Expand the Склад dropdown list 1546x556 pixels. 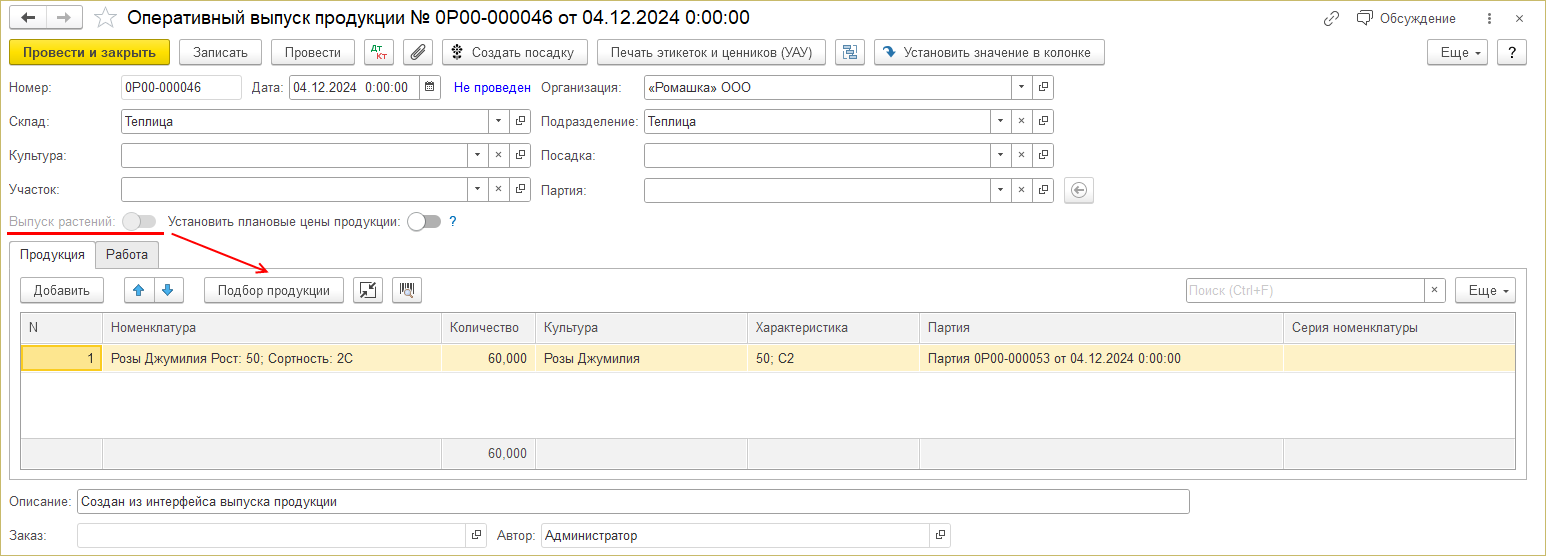[498, 121]
